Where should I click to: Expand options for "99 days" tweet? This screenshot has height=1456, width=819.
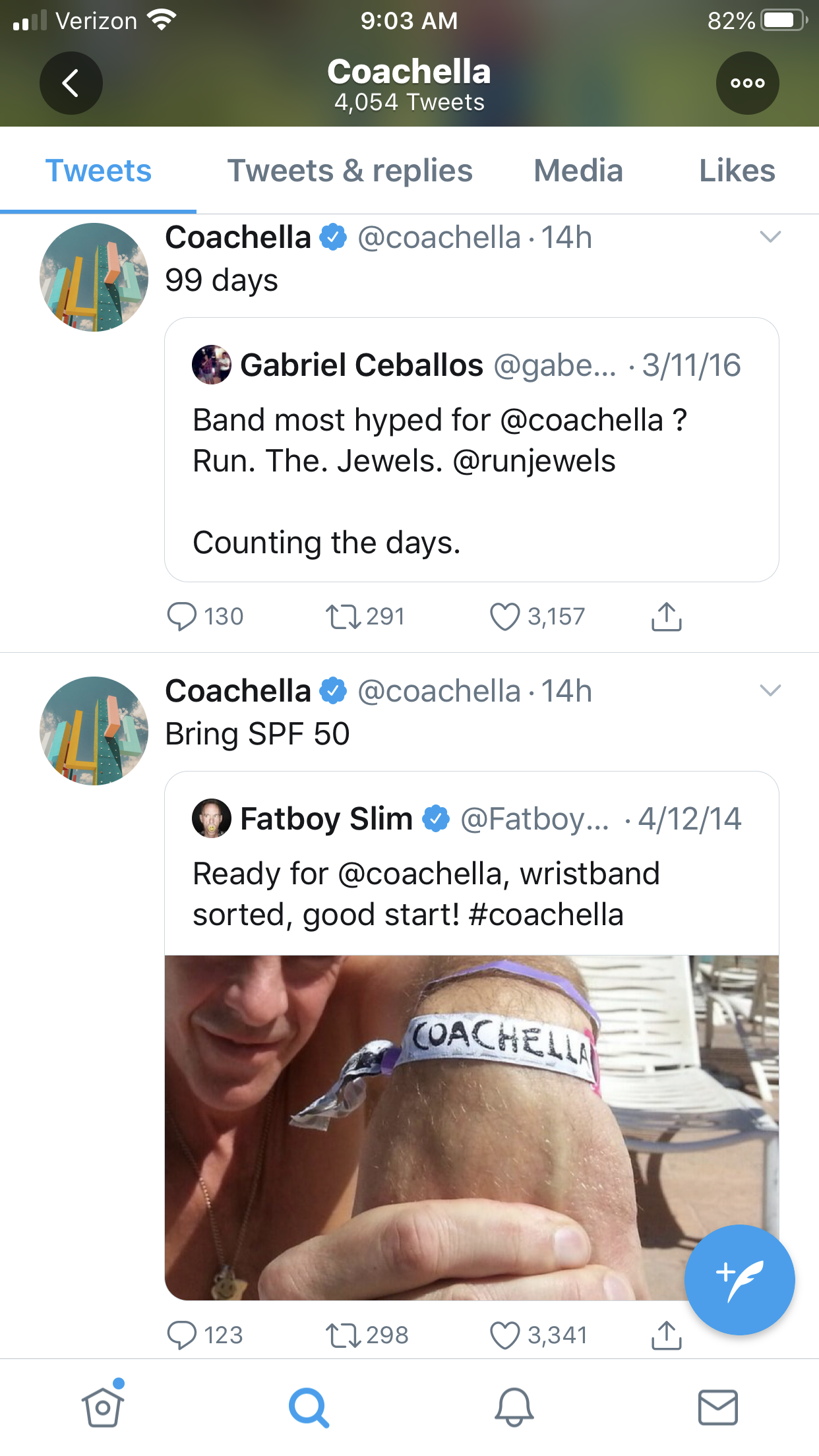click(x=770, y=237)
